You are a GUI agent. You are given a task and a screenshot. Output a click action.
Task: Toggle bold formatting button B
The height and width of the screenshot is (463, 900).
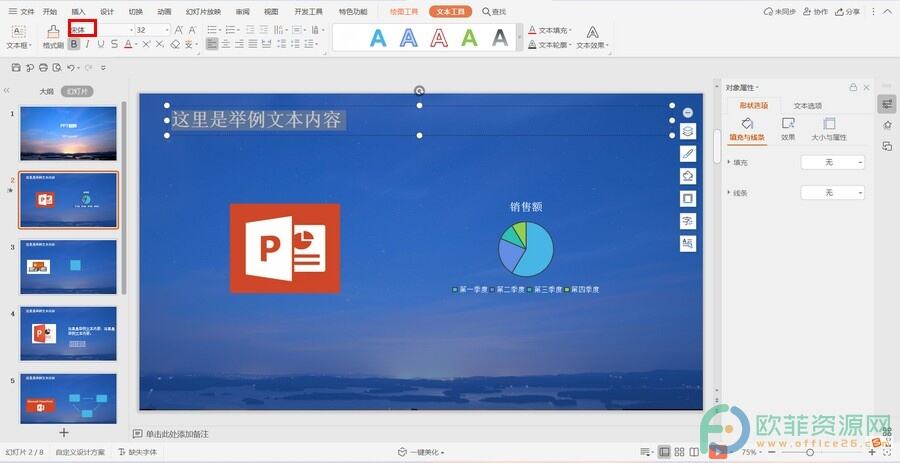tap(73, 44)
